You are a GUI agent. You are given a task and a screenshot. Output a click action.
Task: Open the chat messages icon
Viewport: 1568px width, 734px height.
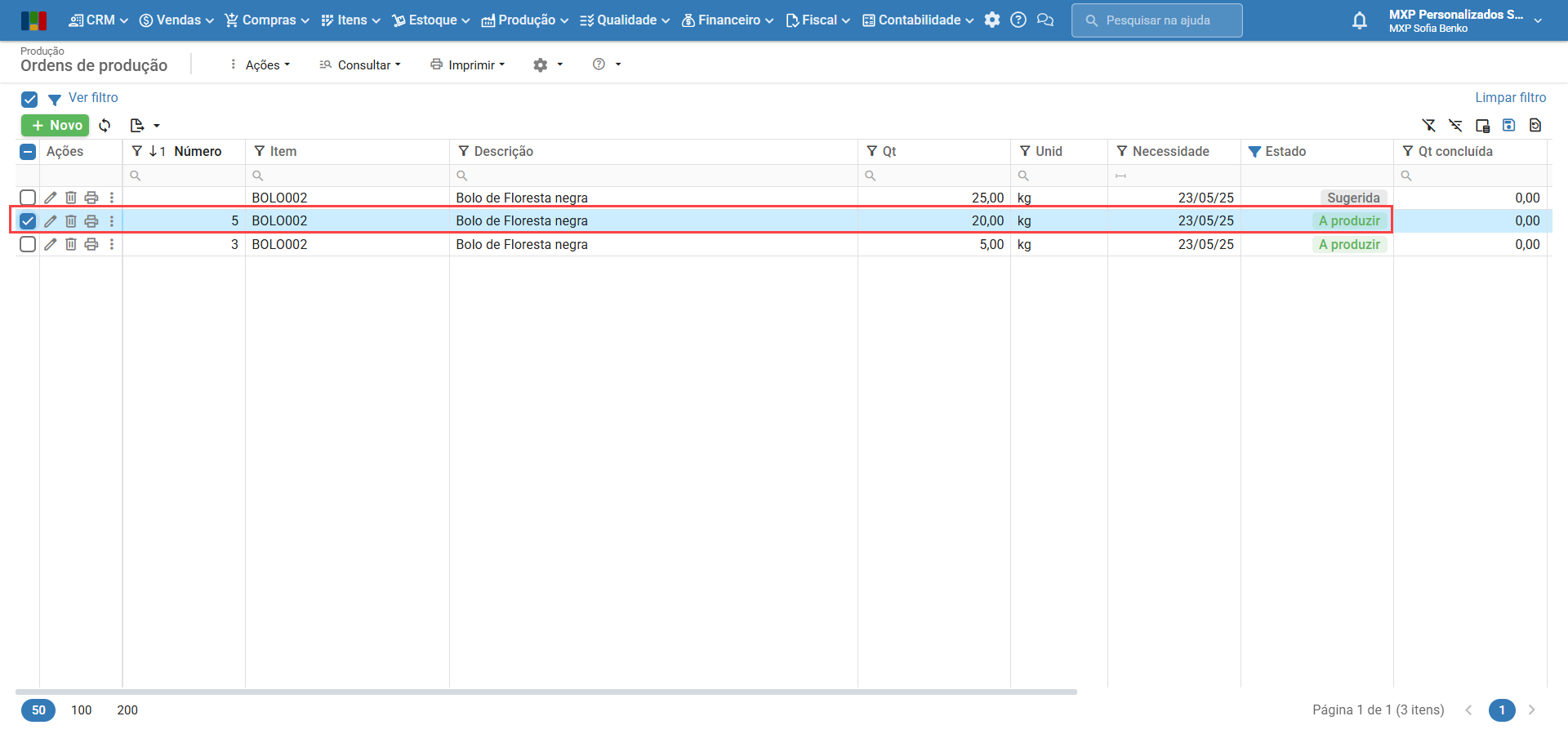coord(1045,20)
